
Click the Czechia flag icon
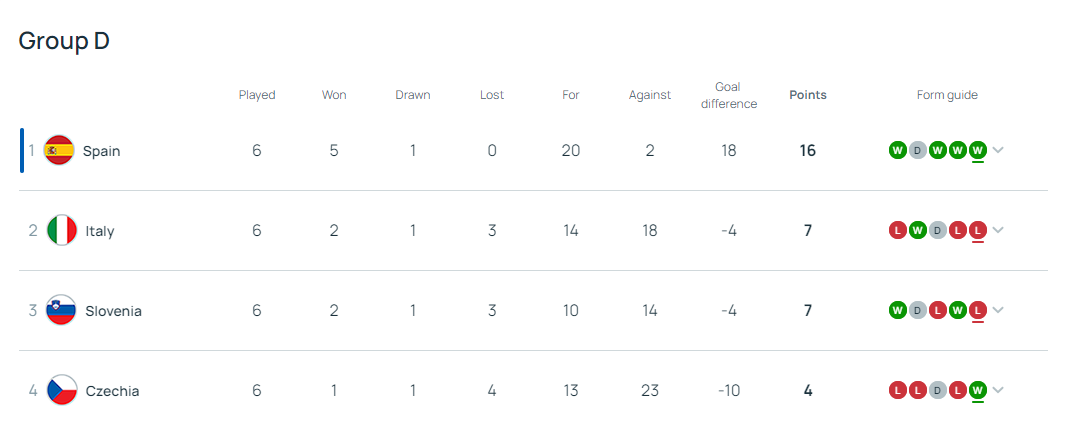point(62,390)
